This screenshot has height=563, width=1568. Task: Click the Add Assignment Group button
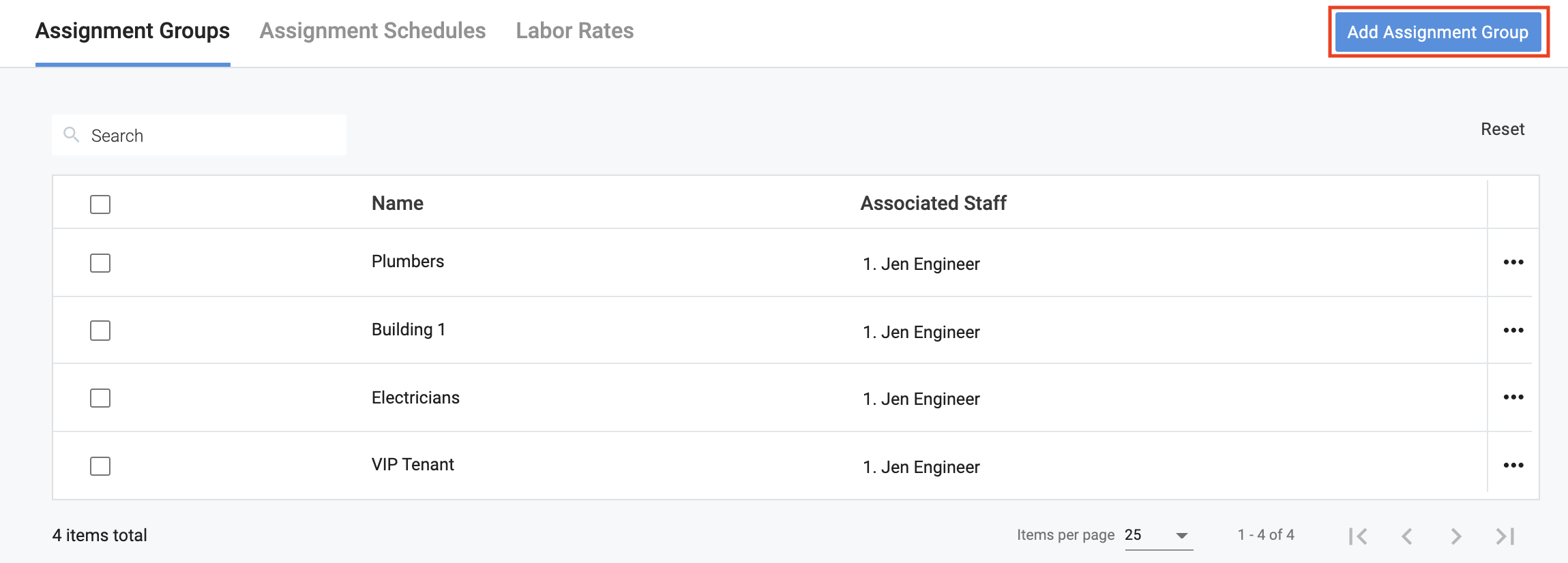click(1438, 32)
